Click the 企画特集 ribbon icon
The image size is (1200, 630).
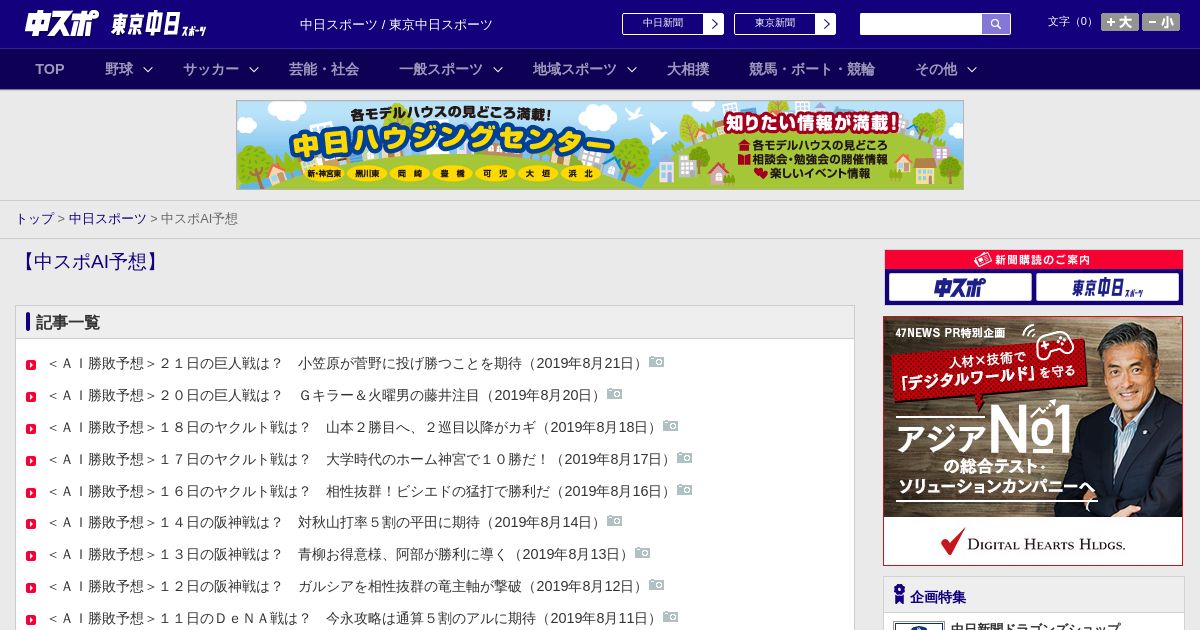(899, 595)
